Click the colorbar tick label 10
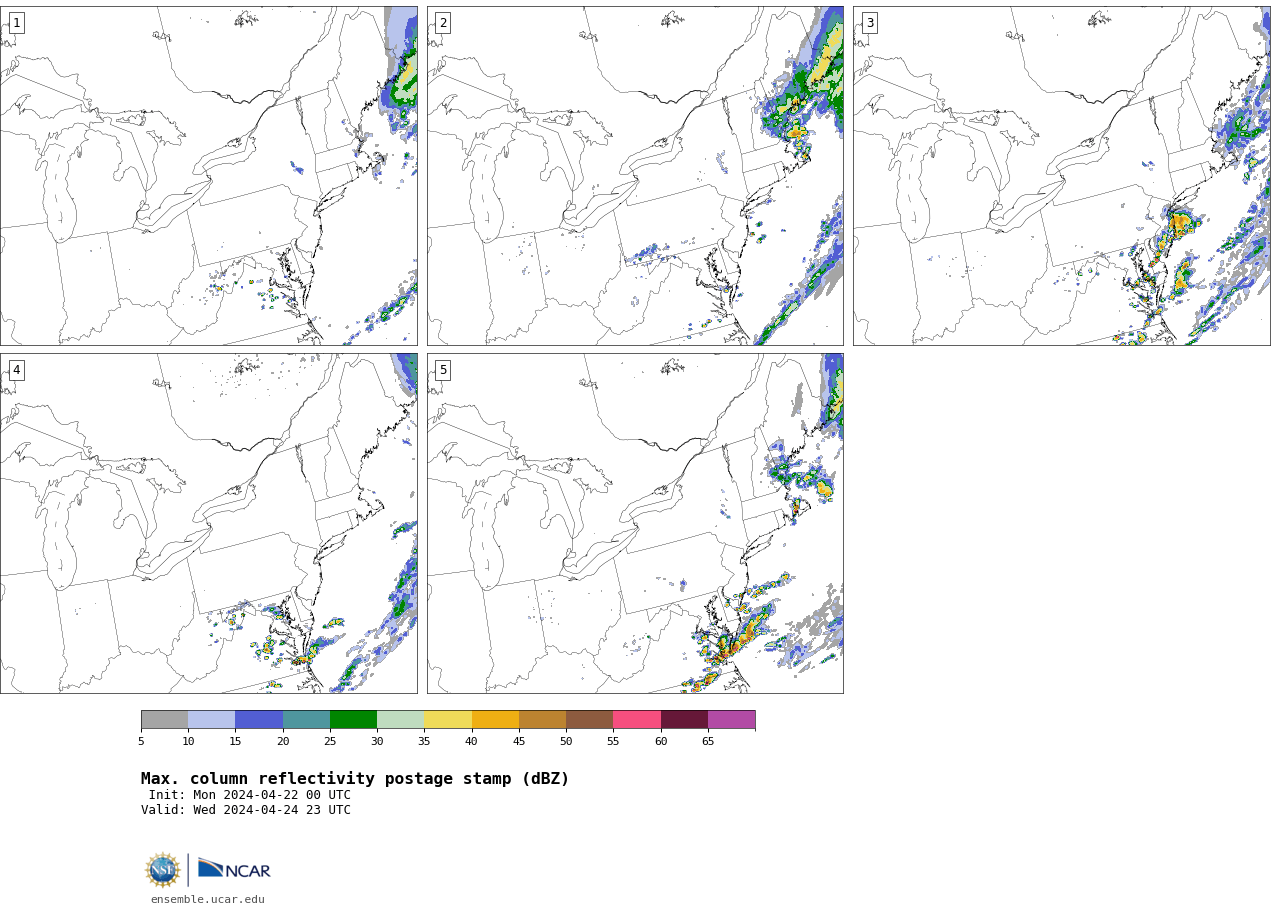This screenshot has width=1280, height=910. (x=188, y=741)
